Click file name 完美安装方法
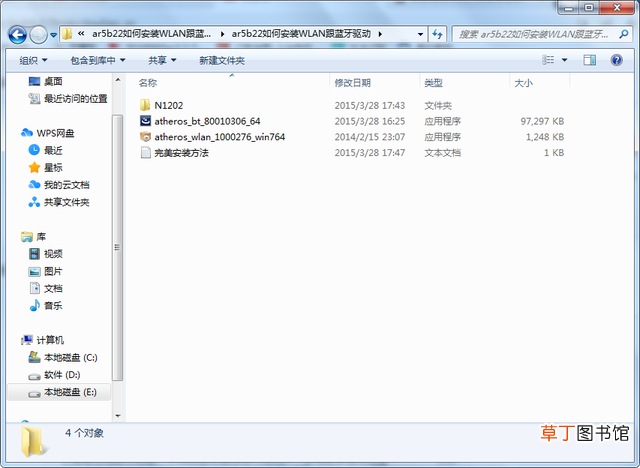The width and height of the screenshot is (640, 468). coord(182,153)
